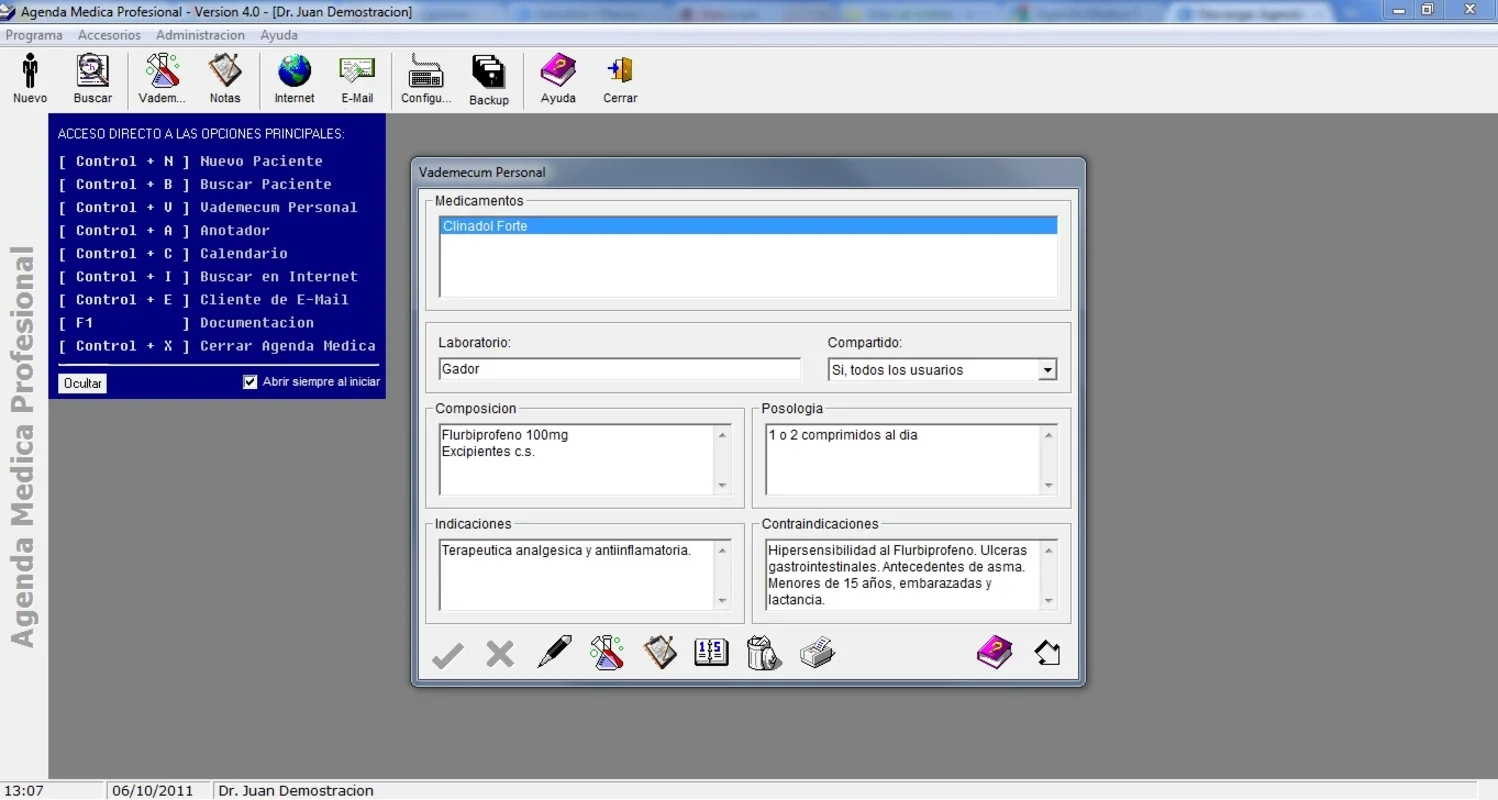Screen dimensions: 1498x800
Task: Click Composicion scrollbar down arrow
Action: [722, 486]
